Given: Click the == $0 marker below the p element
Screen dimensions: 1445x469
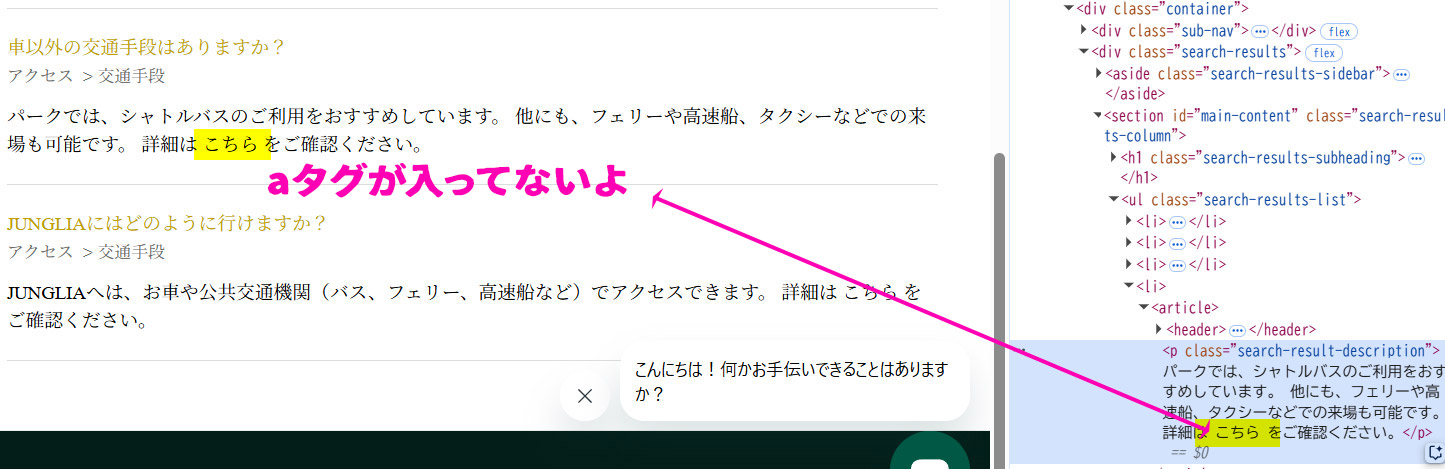Looking at the screenshot, I should tap(1190, 453).
